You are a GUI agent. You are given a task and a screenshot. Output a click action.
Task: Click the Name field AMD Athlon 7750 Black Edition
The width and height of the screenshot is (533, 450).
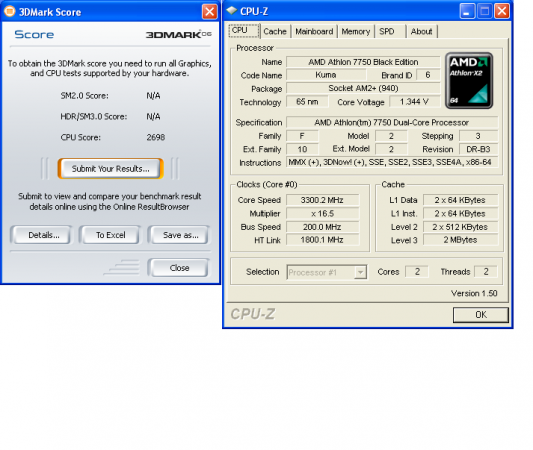(x=363, y=62)
